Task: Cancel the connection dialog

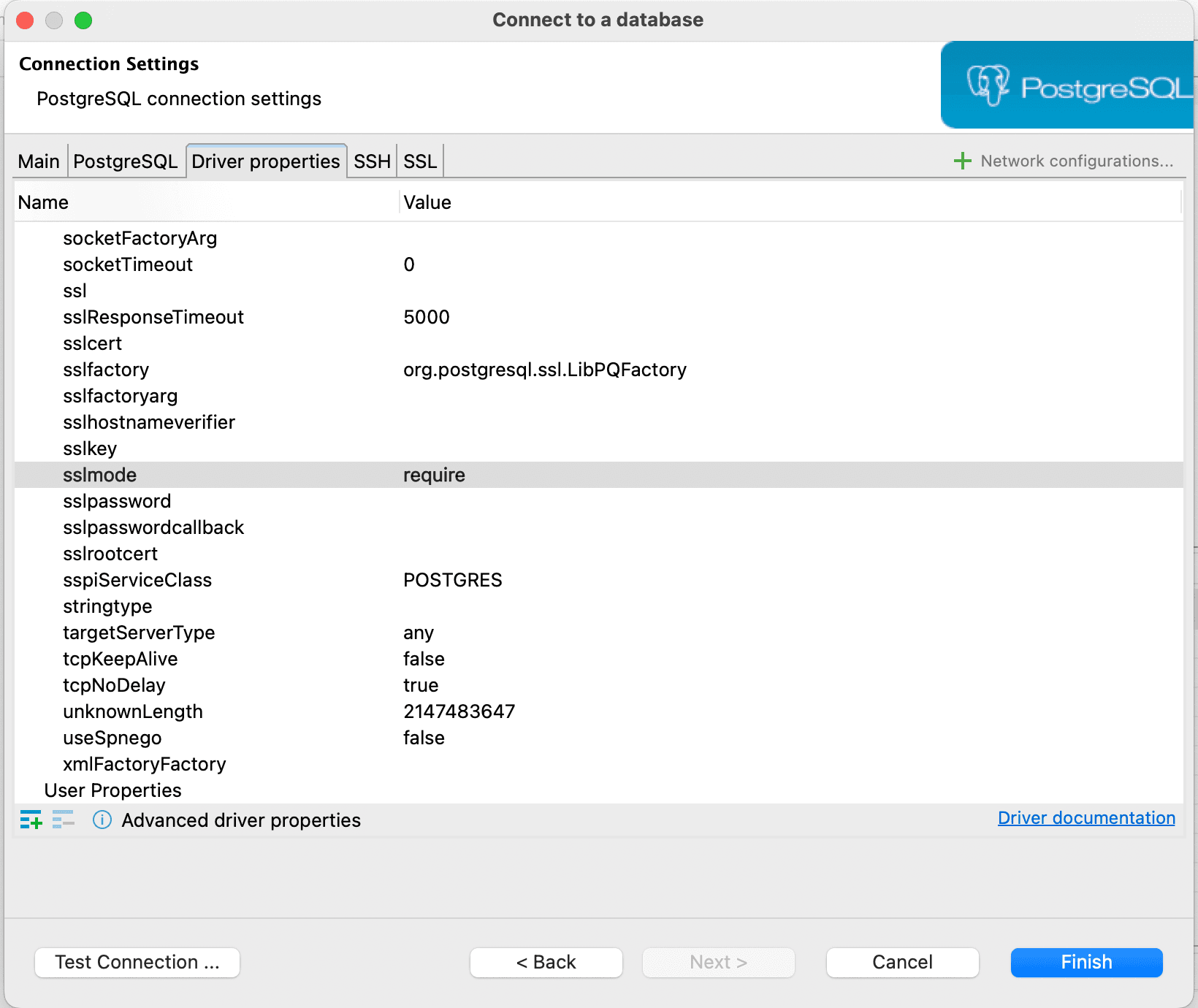Action: [902, 962]
